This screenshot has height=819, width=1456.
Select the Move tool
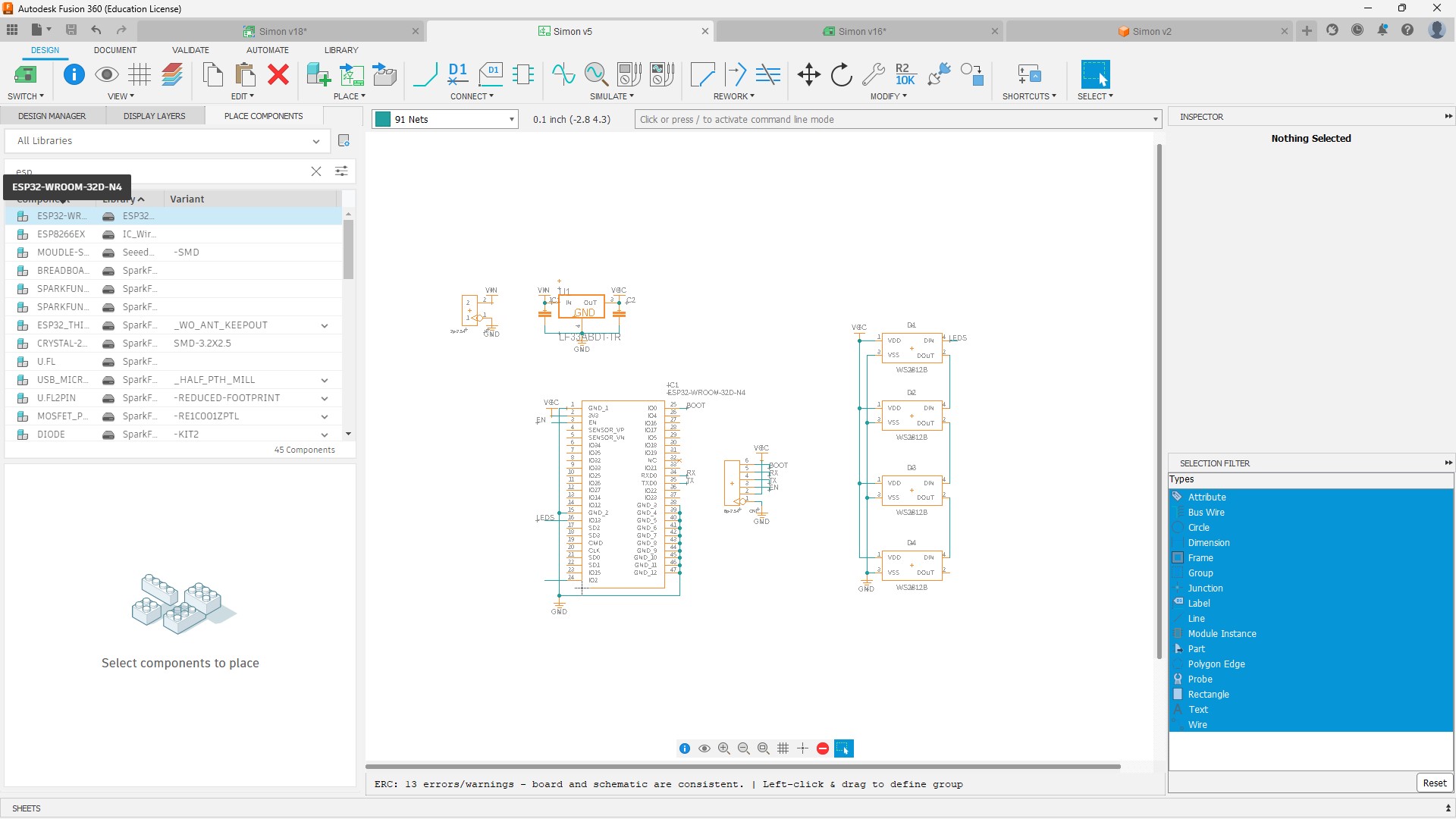point(809,74)
